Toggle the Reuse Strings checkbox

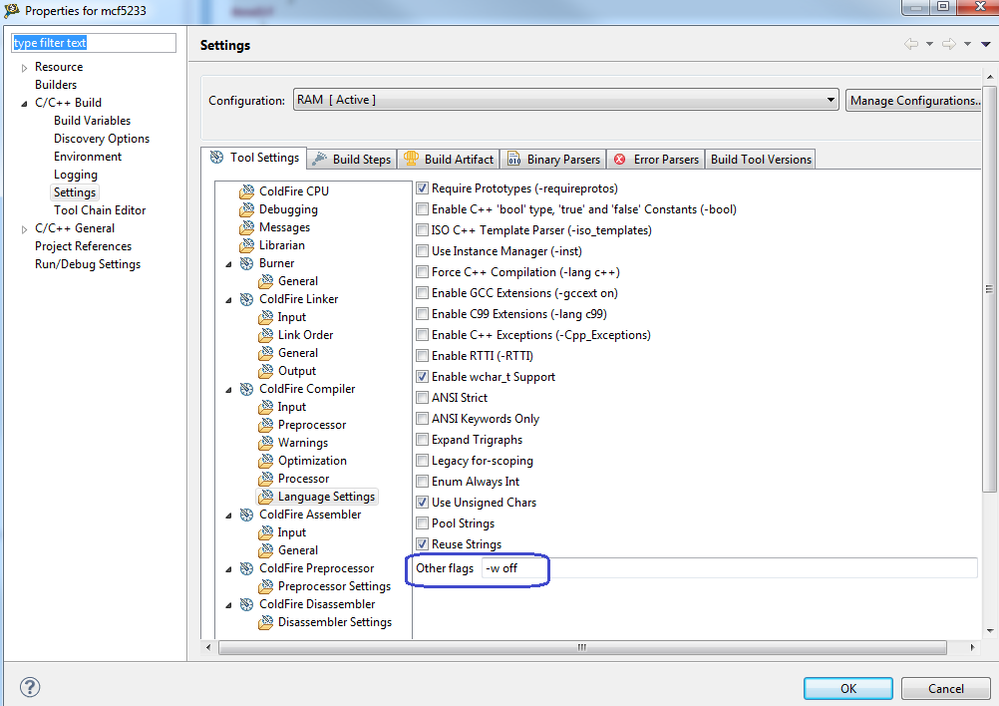[x=422, y=544]
